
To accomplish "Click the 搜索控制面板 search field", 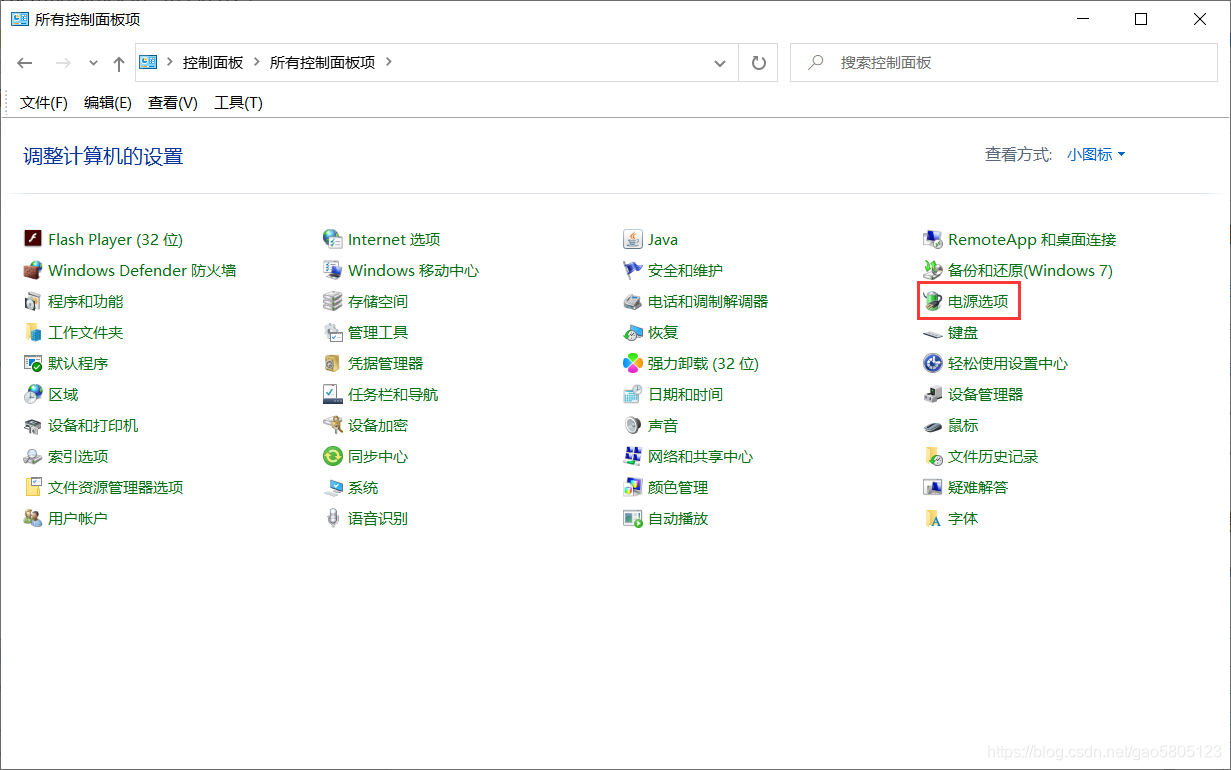I will tap(1003, 62).
